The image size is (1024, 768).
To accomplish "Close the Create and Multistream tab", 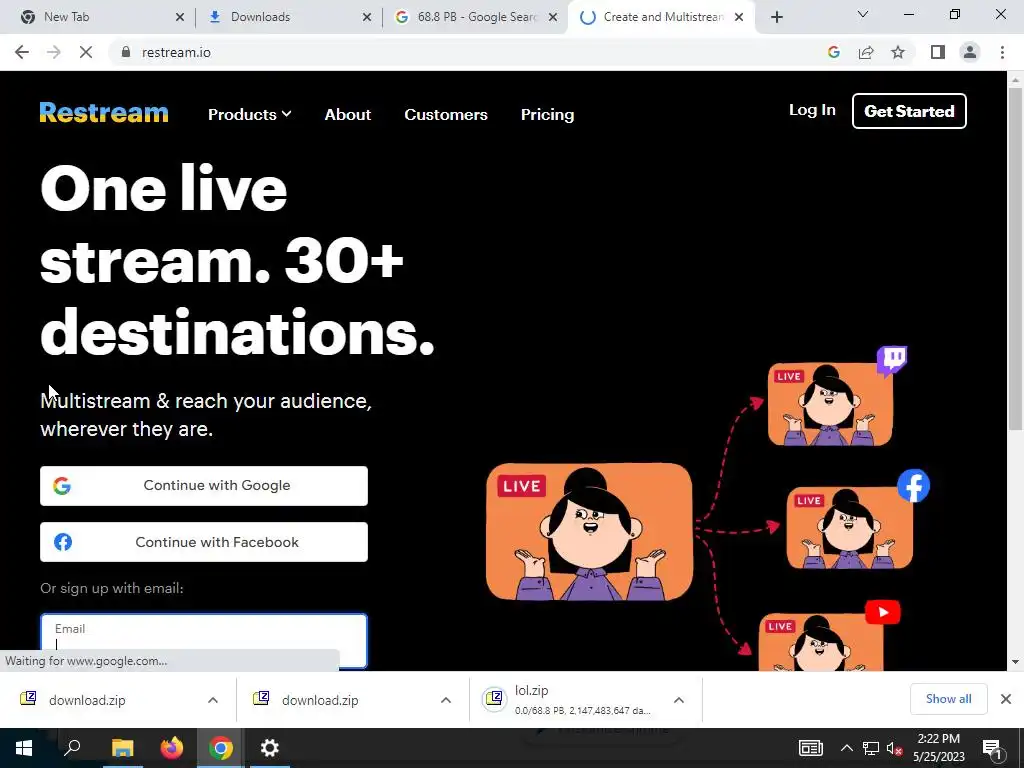I will pyautogui.click(x=739, y=17).
